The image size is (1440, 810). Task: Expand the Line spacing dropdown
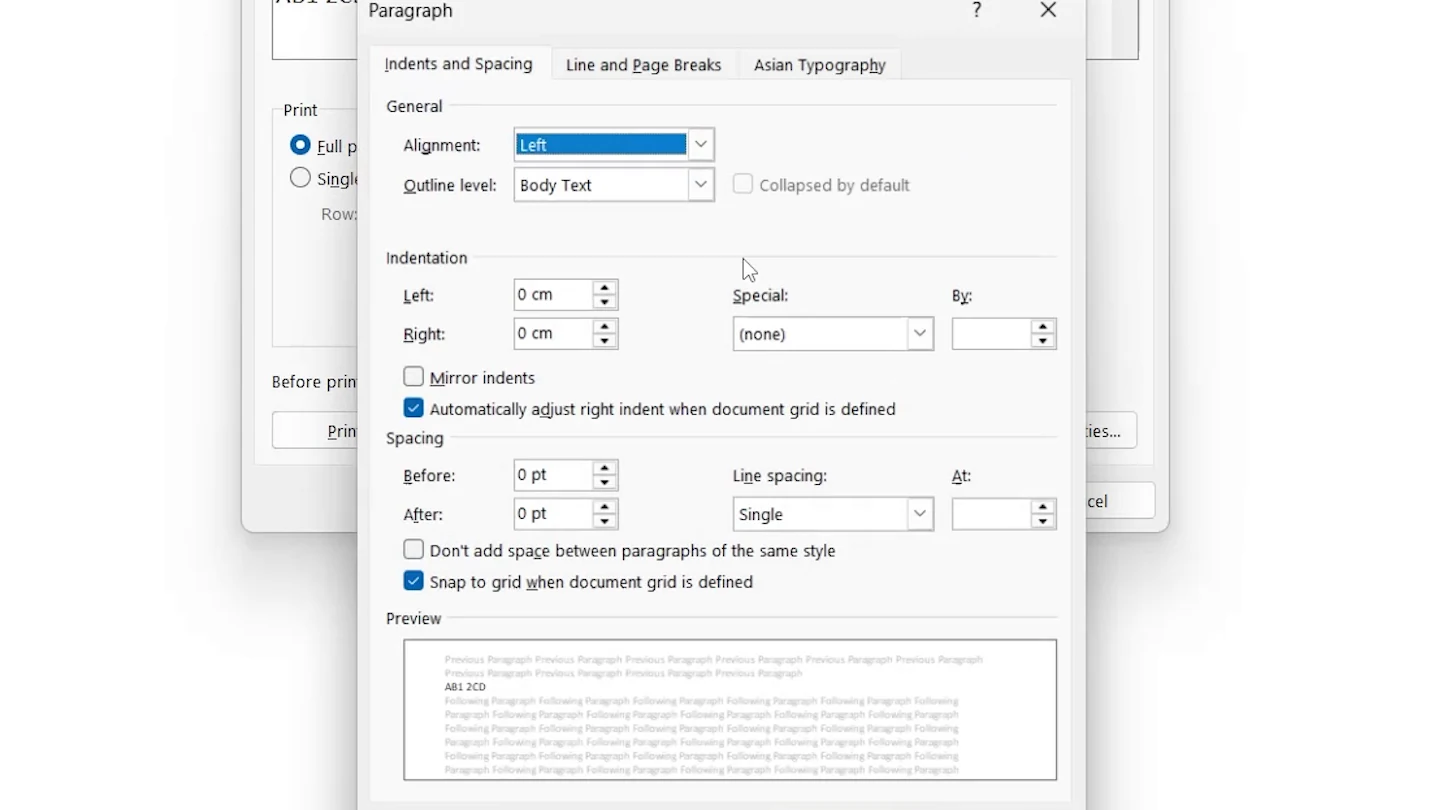point(920,514)
